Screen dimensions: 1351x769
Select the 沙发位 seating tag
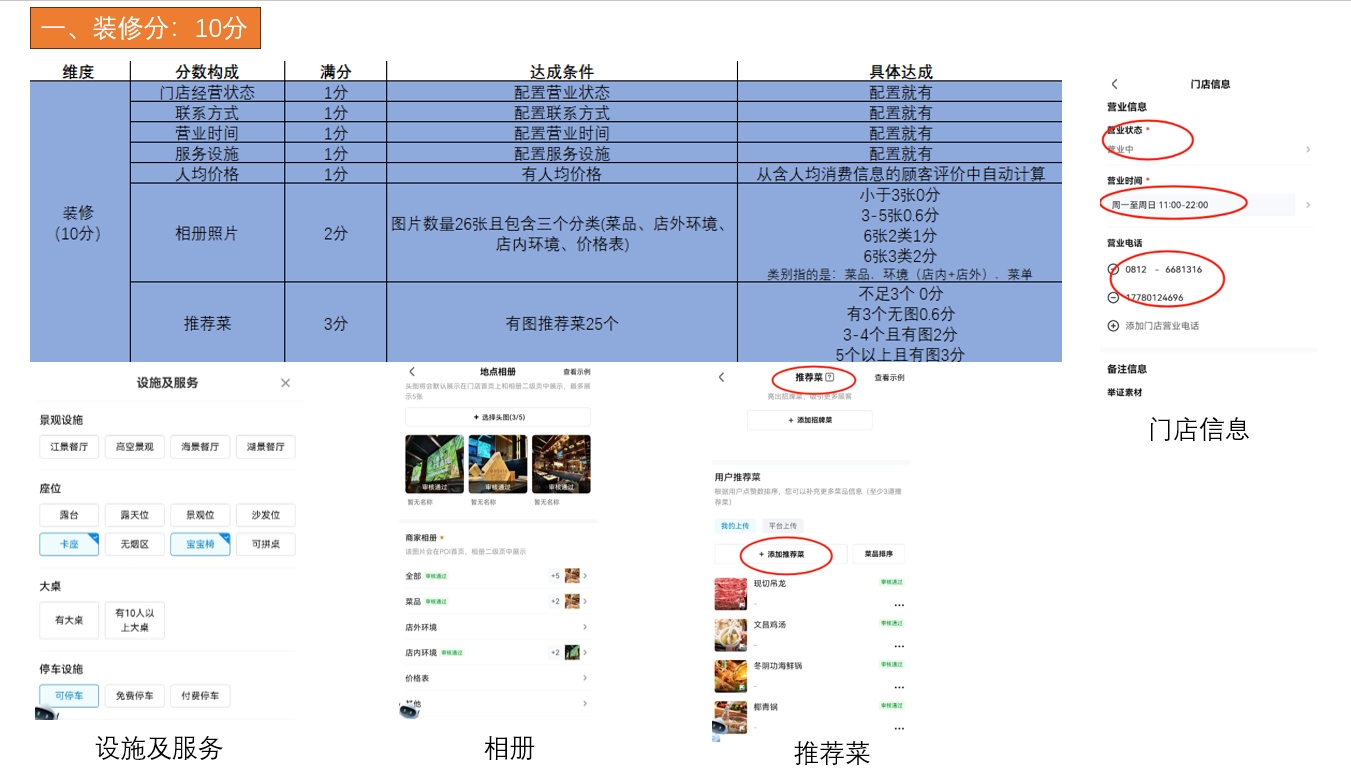[x=266, y=515]
